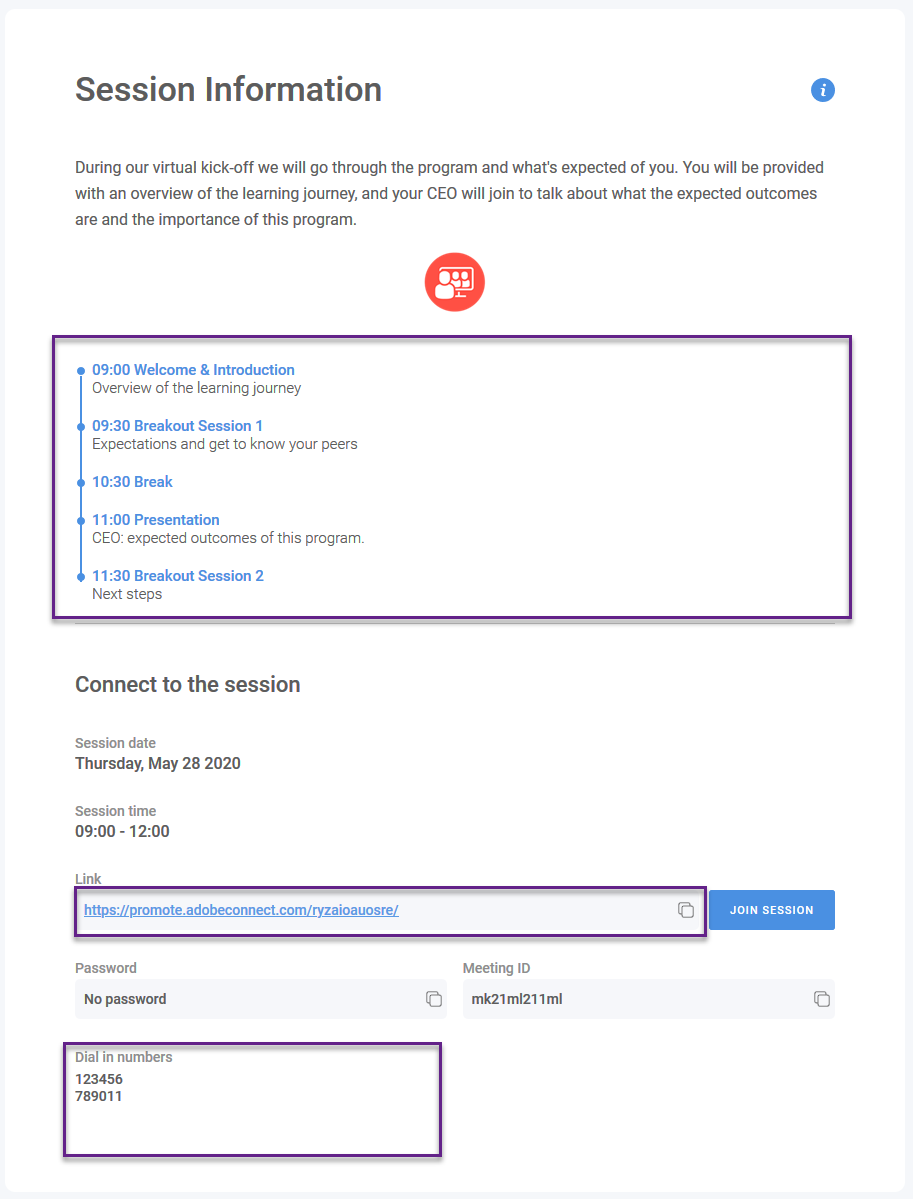Copy the session link
Image resolution: width=913 pixels, height=1199 pixels.
686,910
